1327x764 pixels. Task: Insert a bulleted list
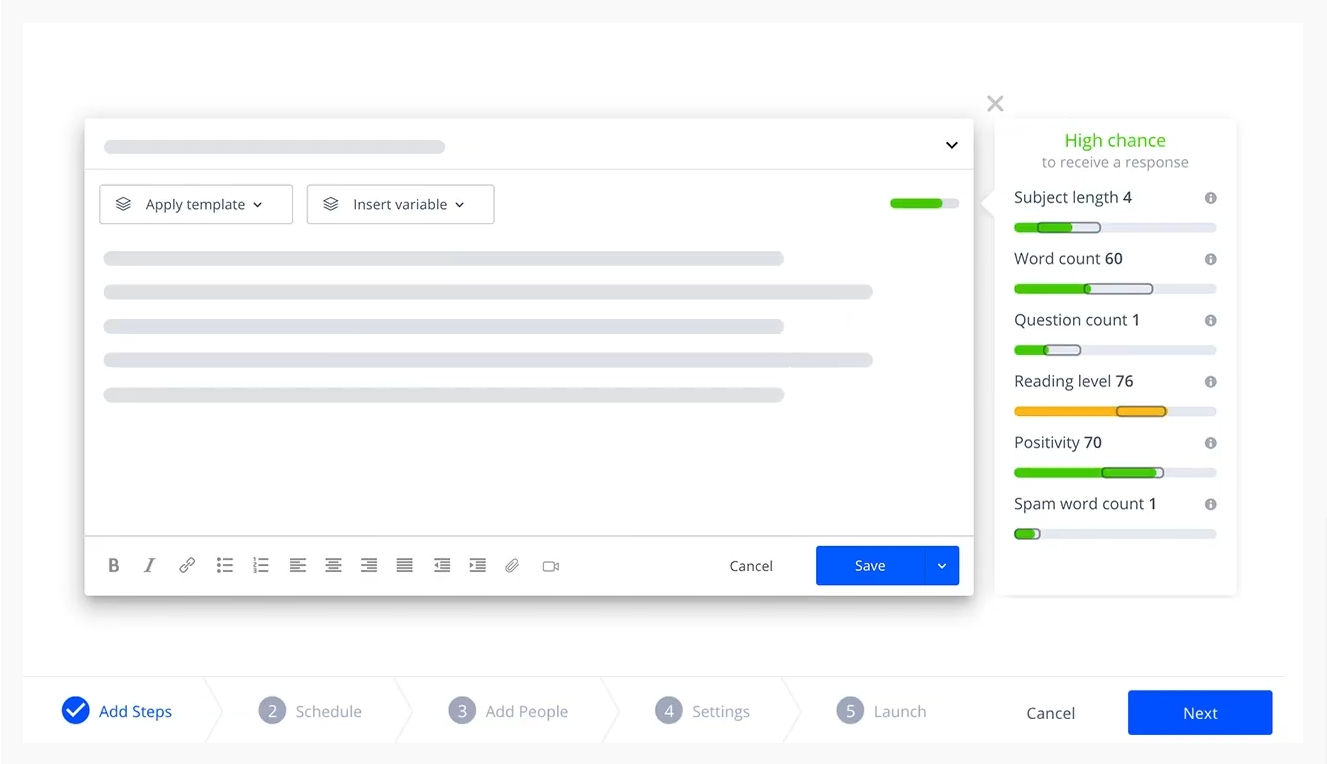pos(225,566)
